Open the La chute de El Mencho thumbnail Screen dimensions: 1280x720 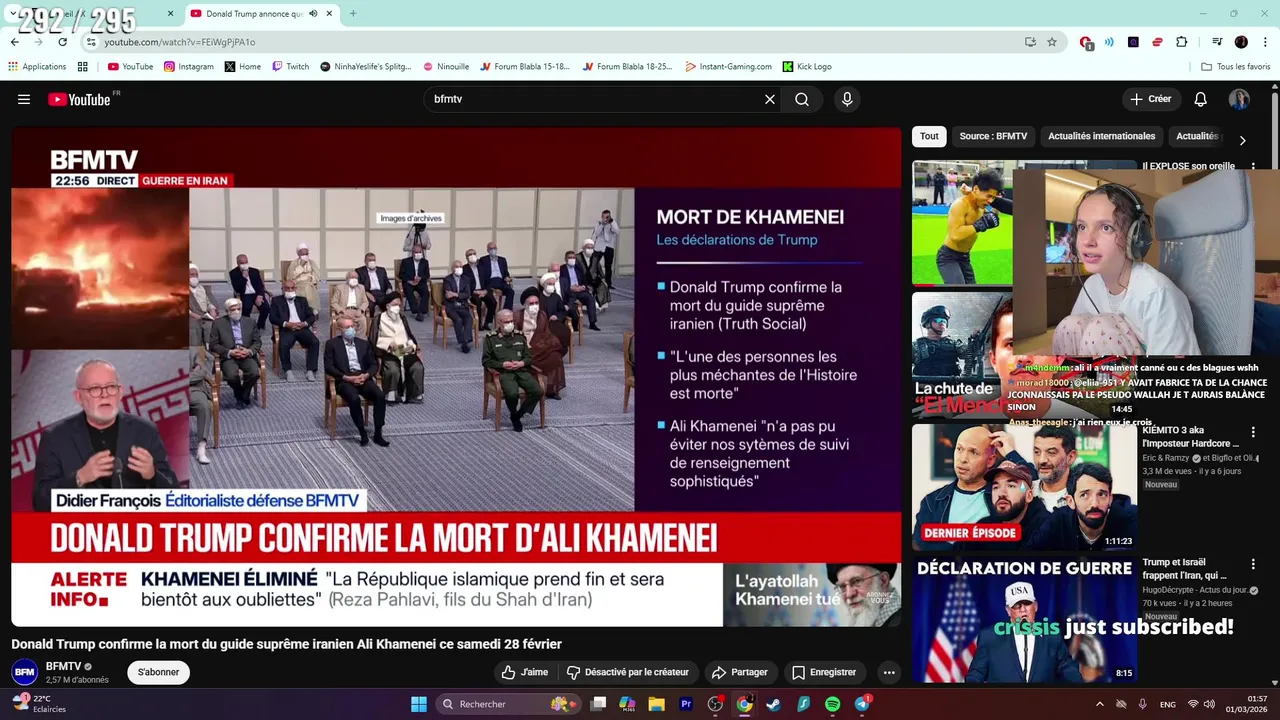click(962, 354)
